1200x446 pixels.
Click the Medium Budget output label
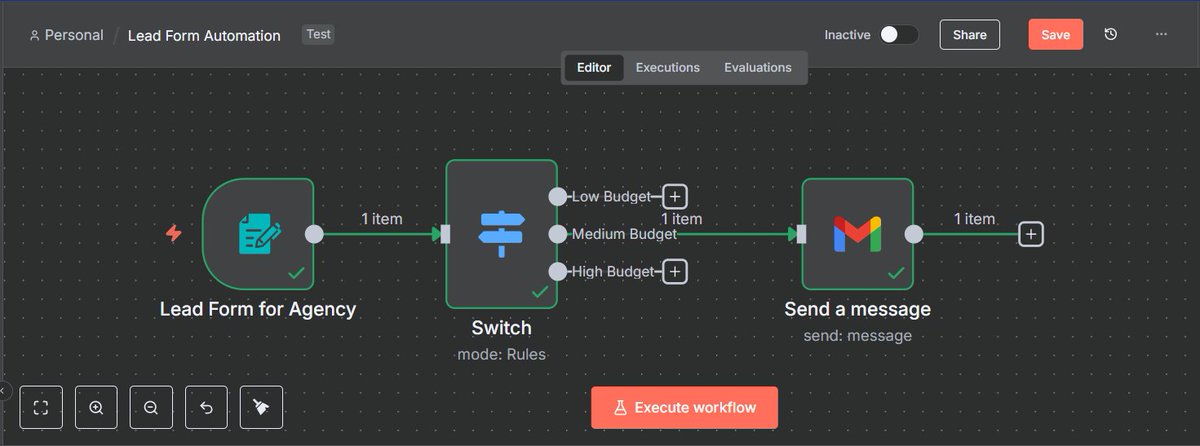(x=624, y=234)
